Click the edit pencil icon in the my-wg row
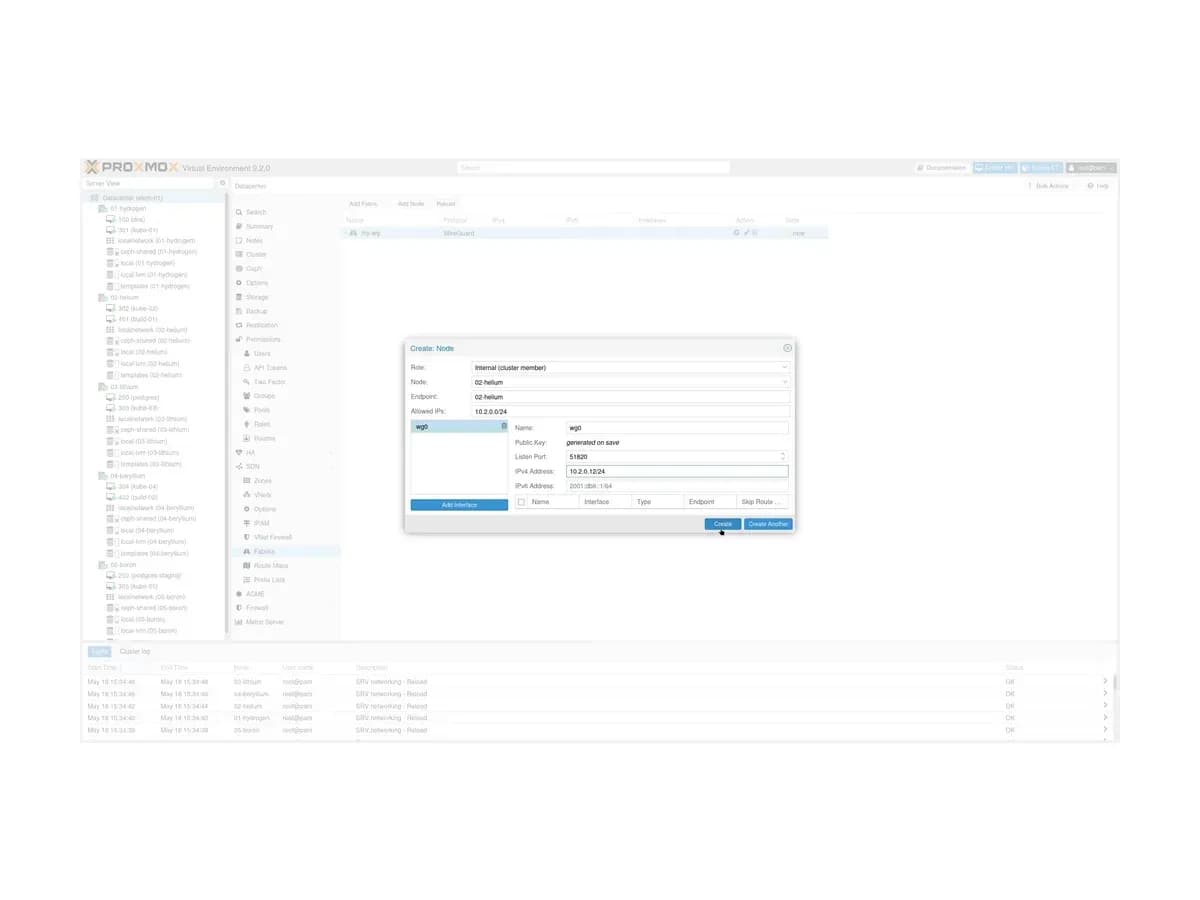The width and height of the screenshot is (1200, 900). click(746, 233)
